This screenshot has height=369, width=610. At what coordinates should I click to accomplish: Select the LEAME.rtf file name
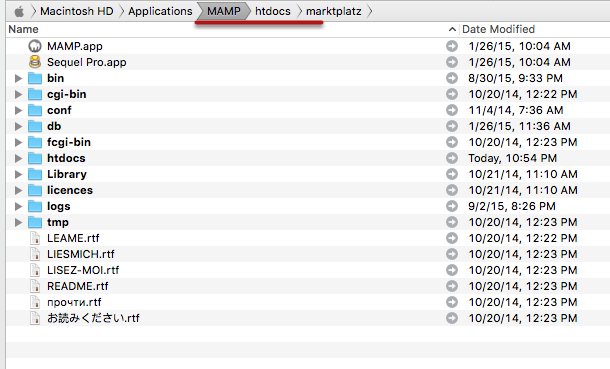tap(73, 238)
